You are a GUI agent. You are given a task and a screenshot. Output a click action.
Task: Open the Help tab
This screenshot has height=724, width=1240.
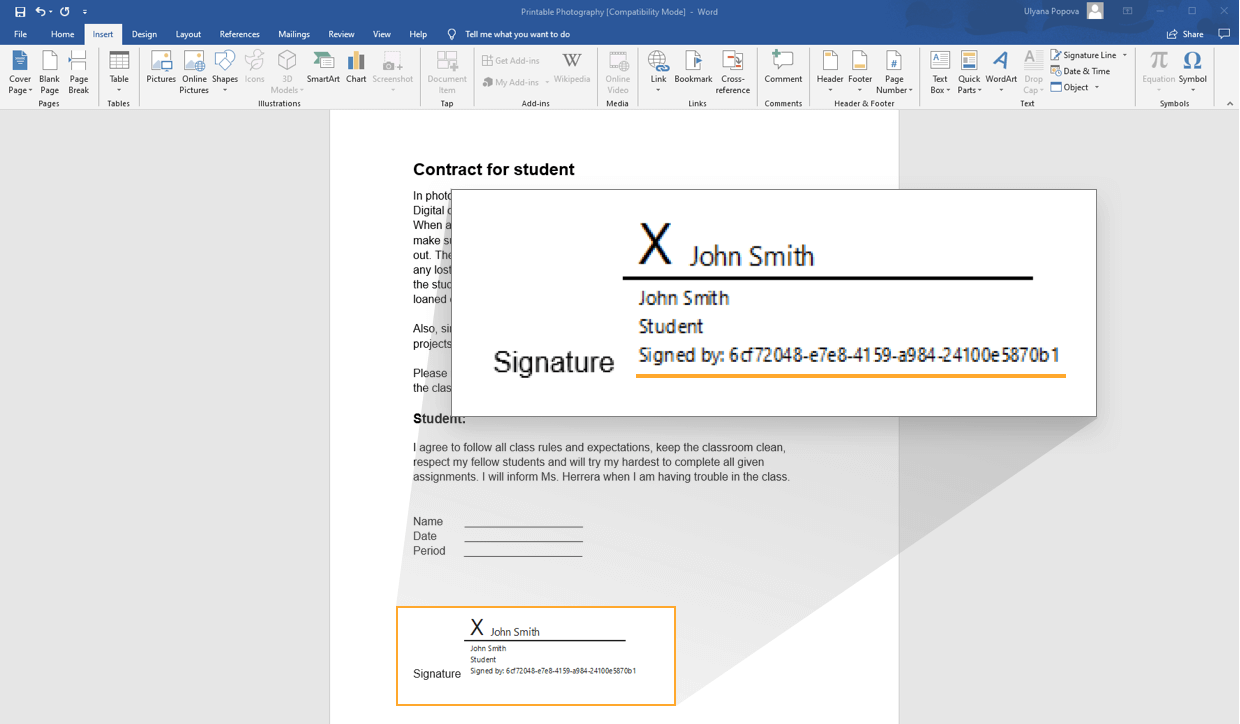(418, 34)
